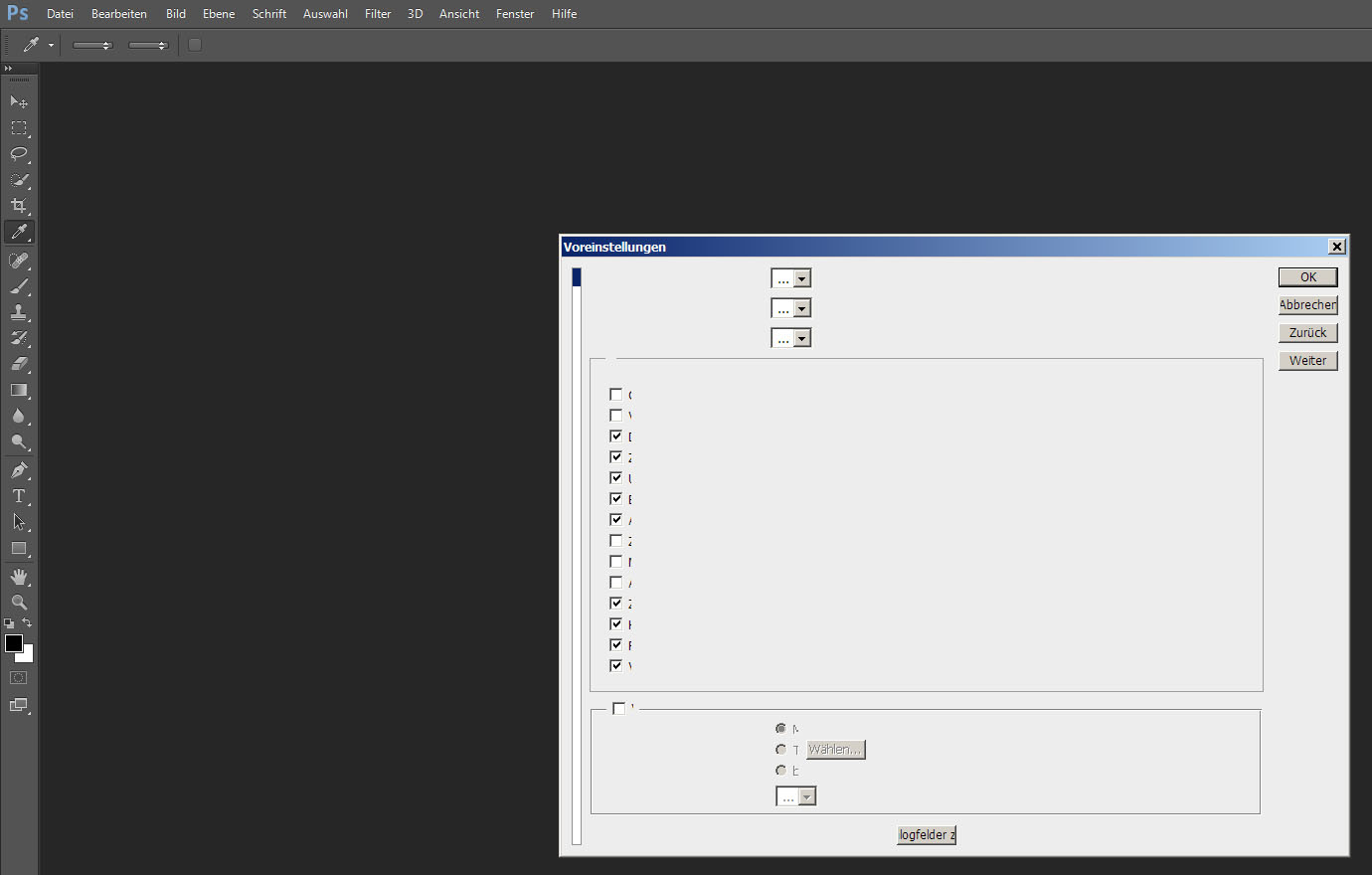The height and width of the screenshot is (875, 1372).
Task: Select the Move tool
Action: click(19, 101)
